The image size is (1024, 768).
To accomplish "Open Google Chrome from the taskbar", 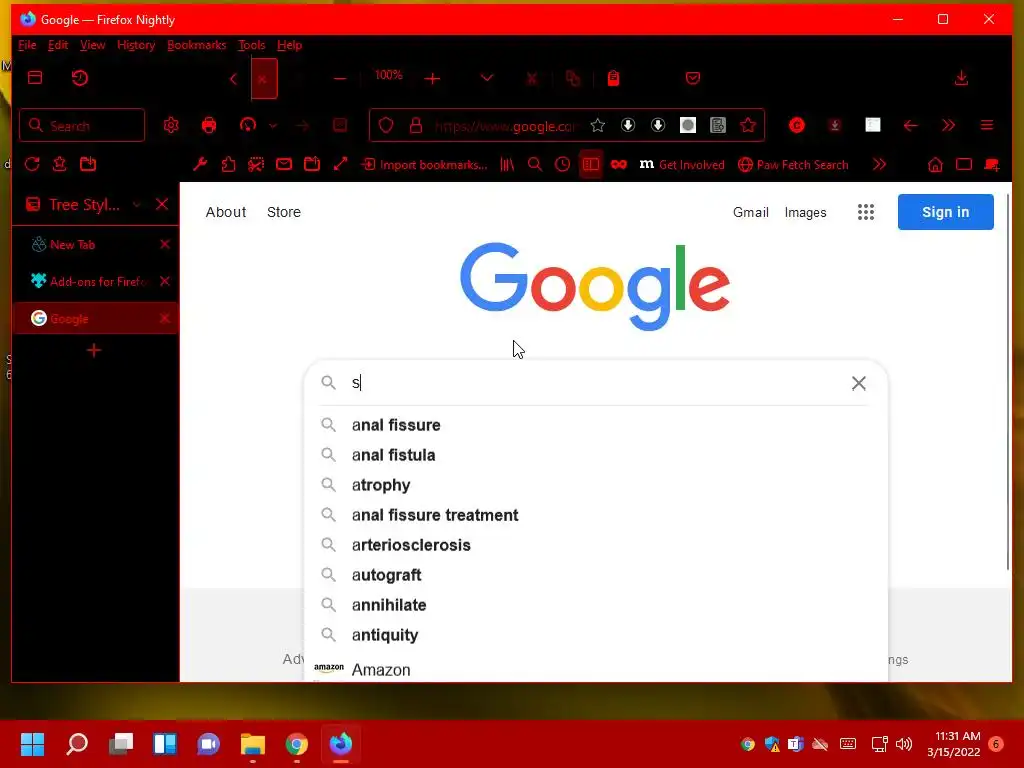I will point(296,744).
